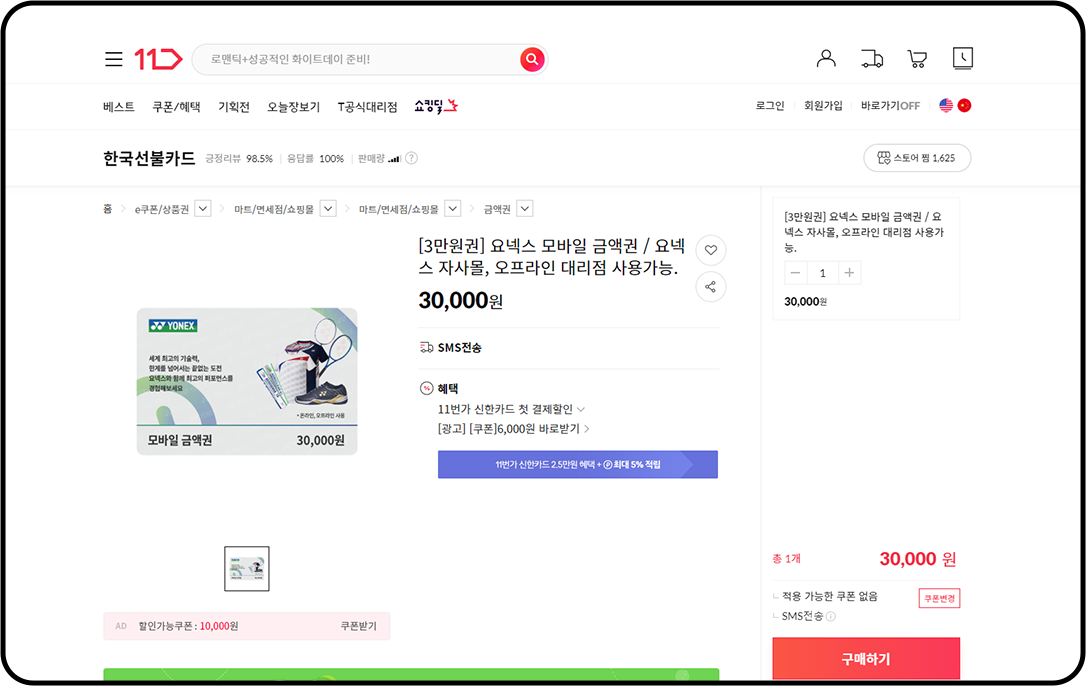Expand the e쿠폰/상품권 breadcrumb dropdown

pos(203,209)
